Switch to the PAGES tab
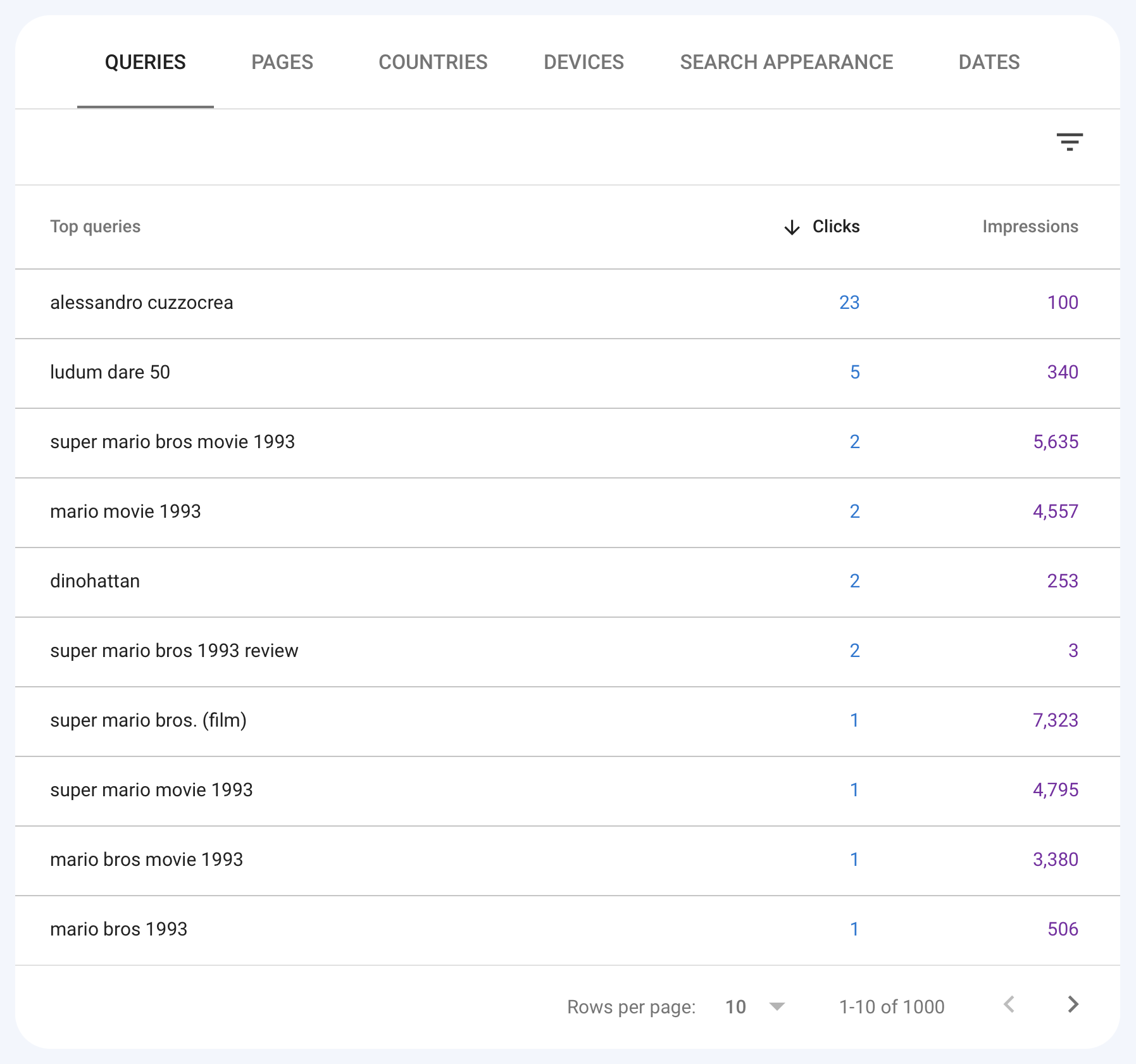1136x1064 pixels. 282,61
